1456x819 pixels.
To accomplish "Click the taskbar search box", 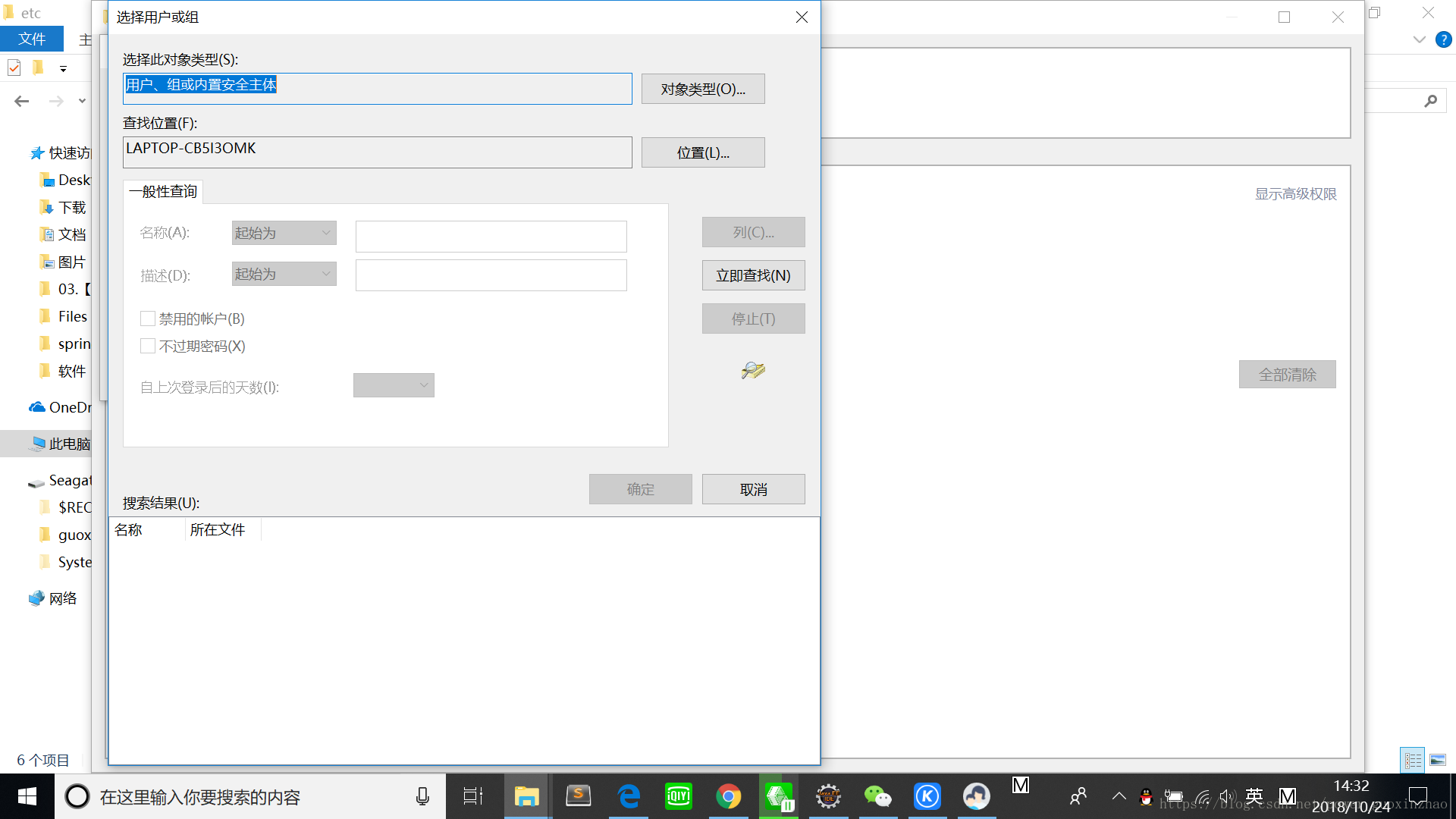I will click(x=250, y=796).
